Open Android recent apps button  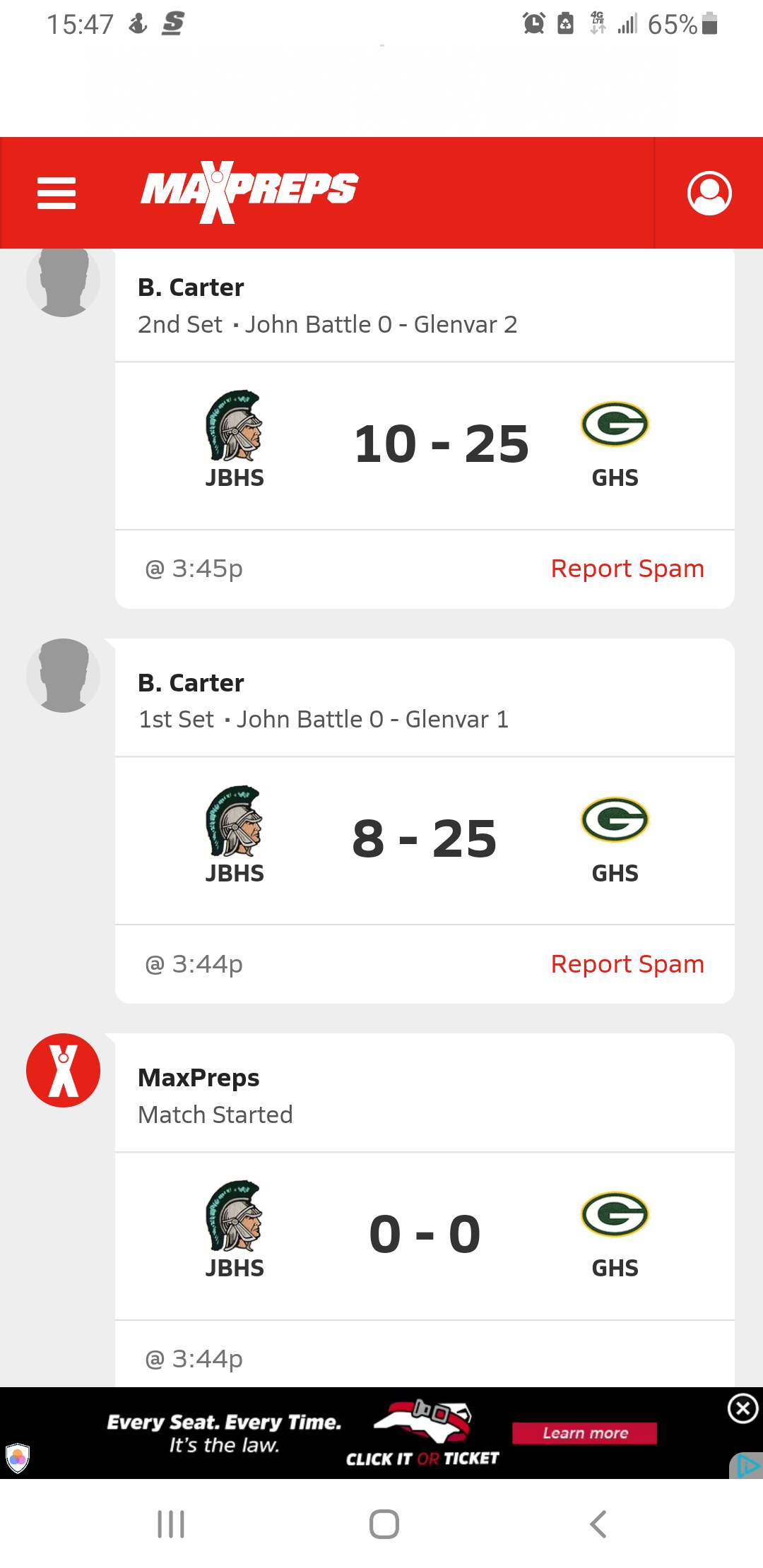[x=171, y=1524]
